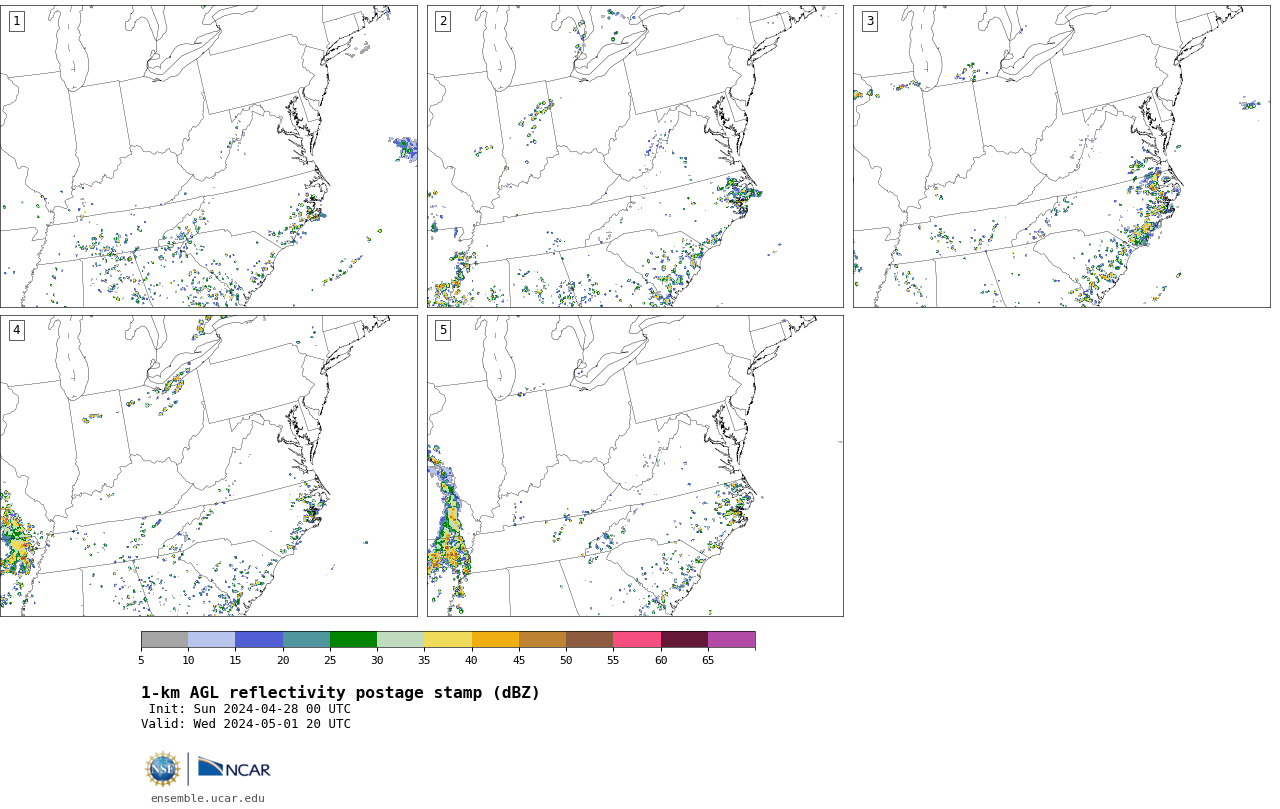Click the number 5 panel label

(443, 330)
